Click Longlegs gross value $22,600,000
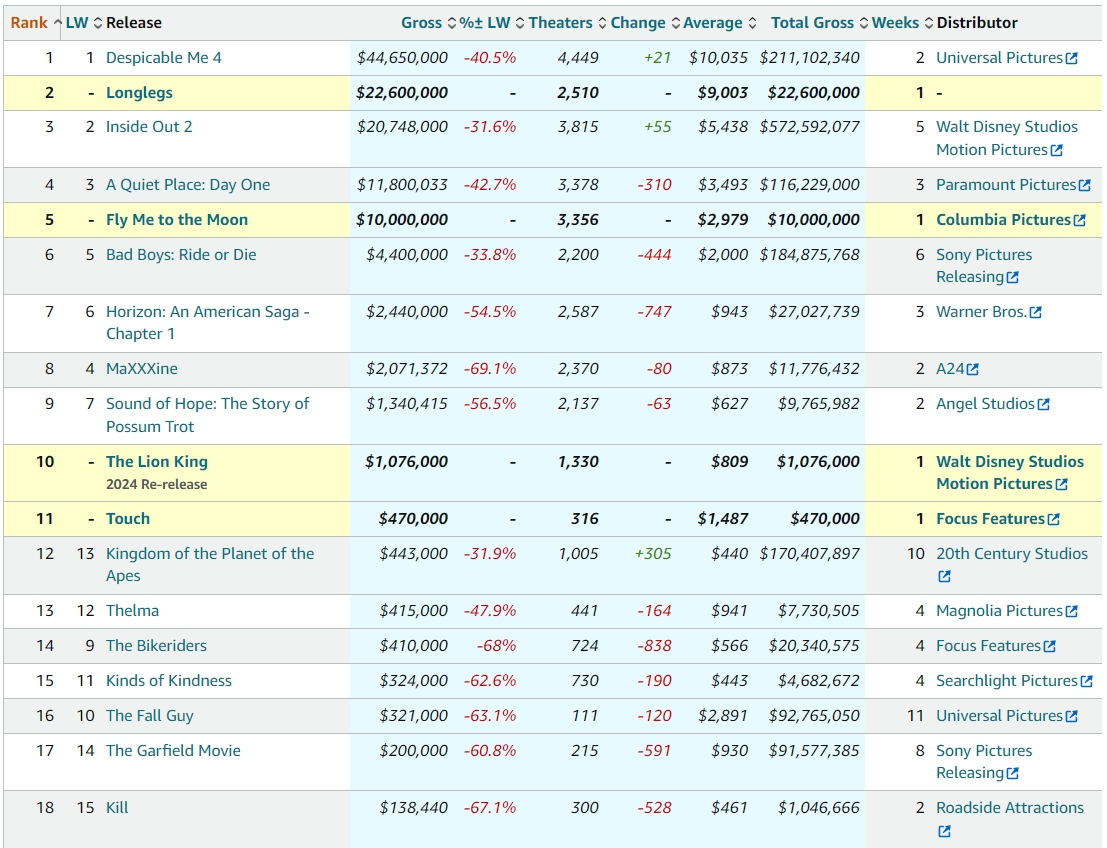 [402, 92]
